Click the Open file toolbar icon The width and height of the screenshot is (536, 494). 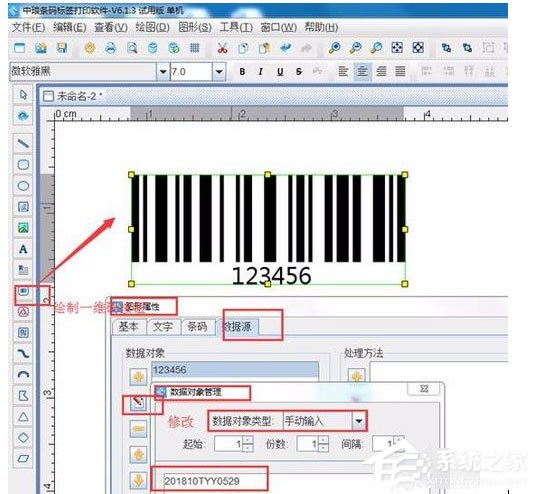(41, 48)
